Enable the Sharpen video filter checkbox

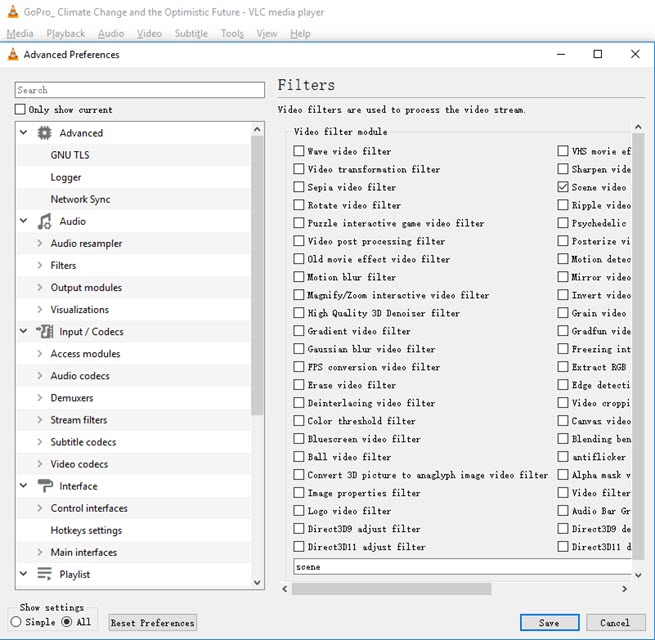563,169
